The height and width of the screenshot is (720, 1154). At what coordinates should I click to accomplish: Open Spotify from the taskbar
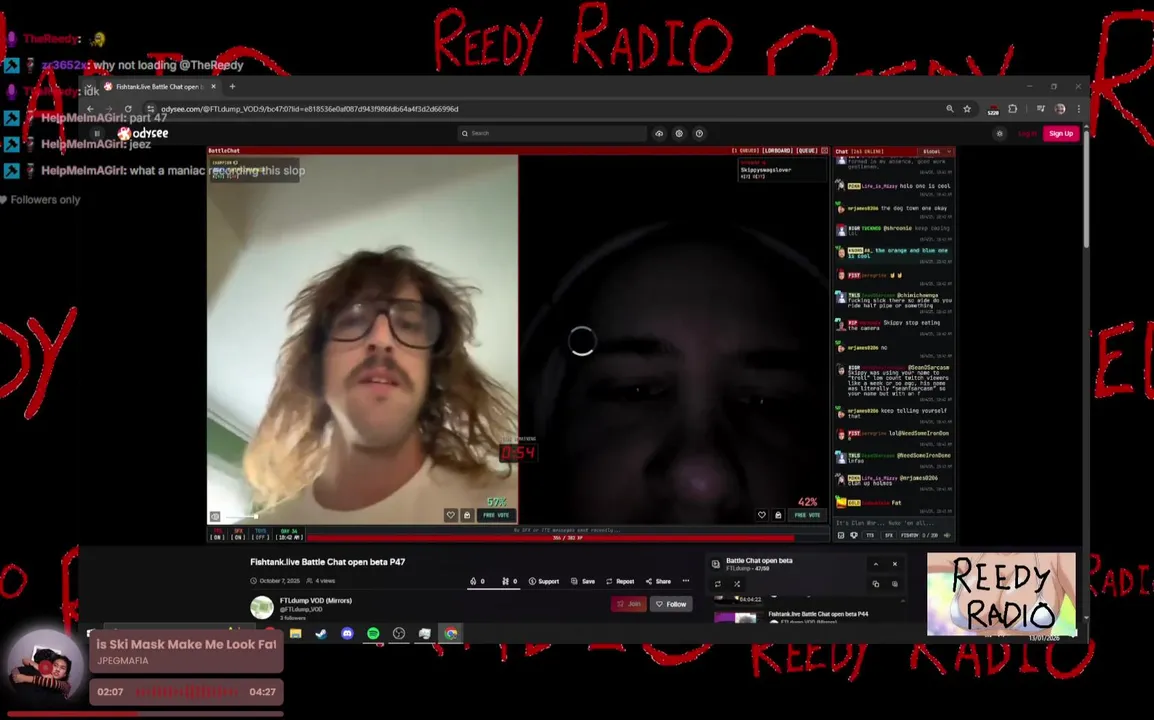(x=373, y=633)
